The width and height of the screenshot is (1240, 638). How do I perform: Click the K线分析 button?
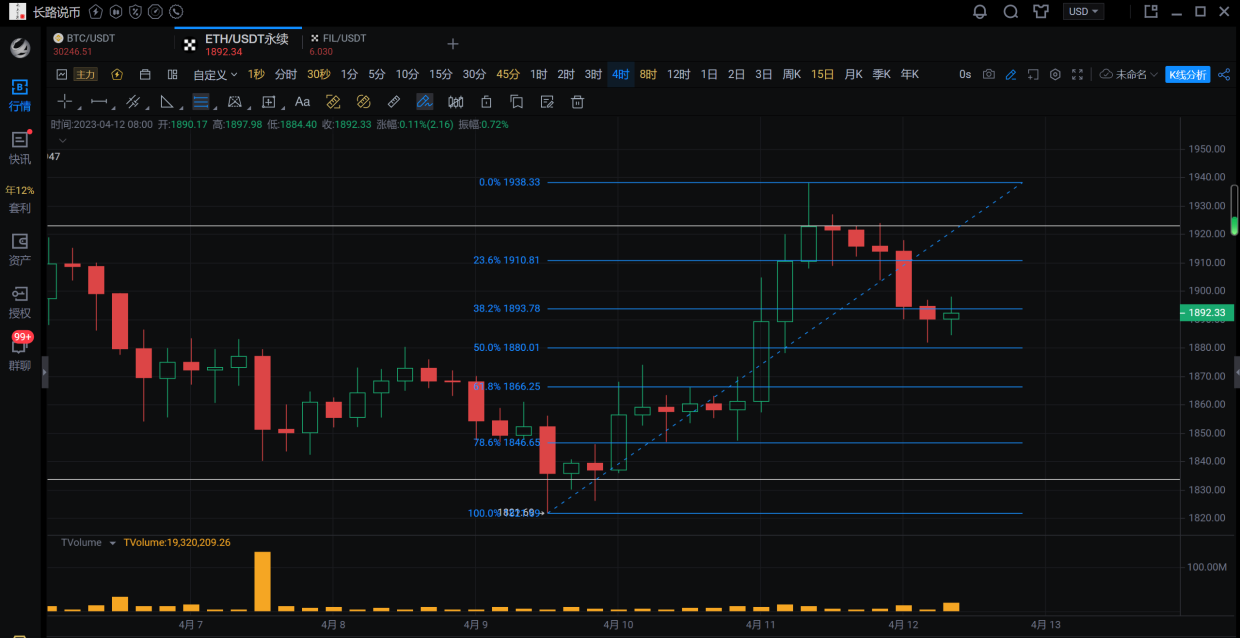1188,75
